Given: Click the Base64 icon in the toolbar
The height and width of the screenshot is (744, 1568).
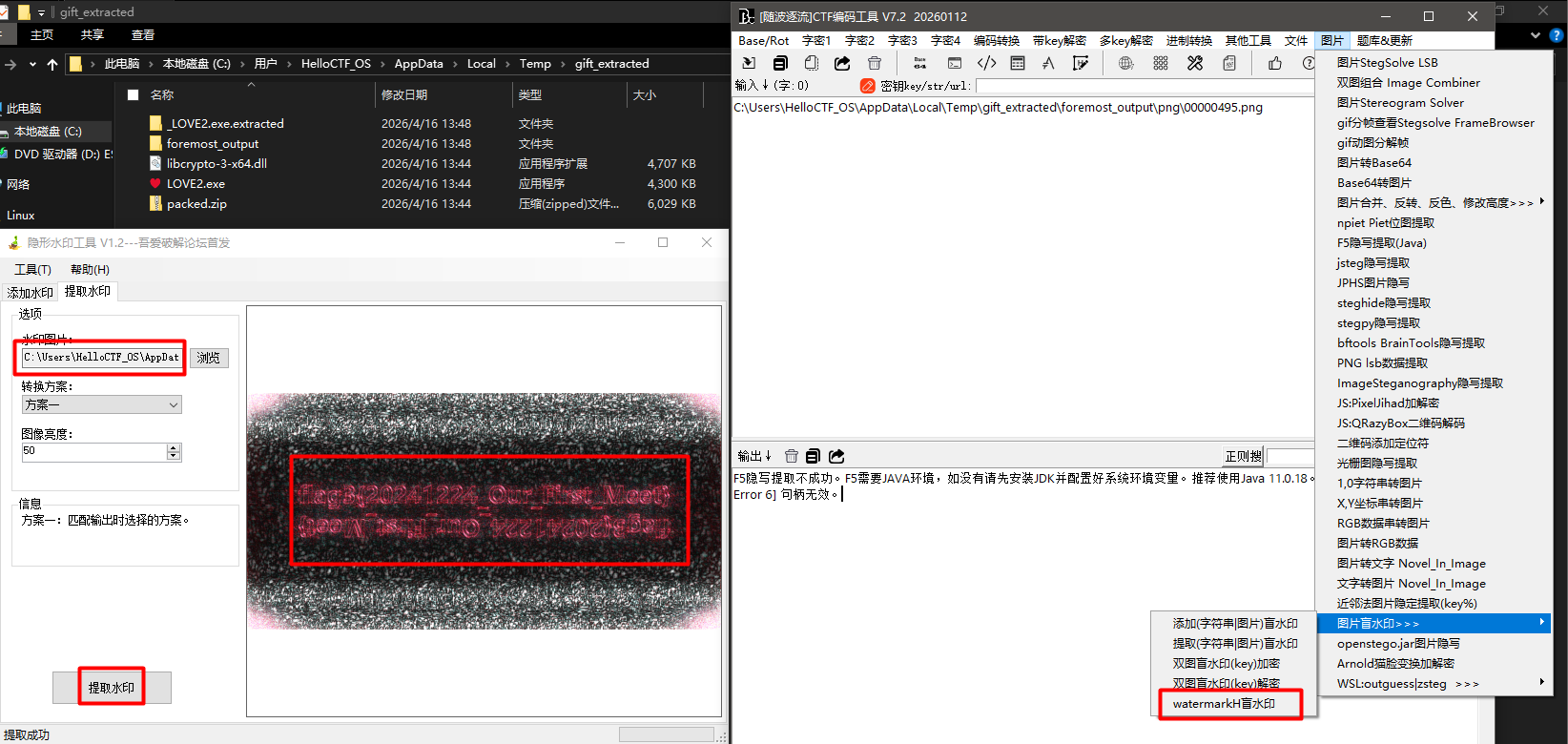Looking at the screenshot, I should pyautogui.click(x=919, y=63).
